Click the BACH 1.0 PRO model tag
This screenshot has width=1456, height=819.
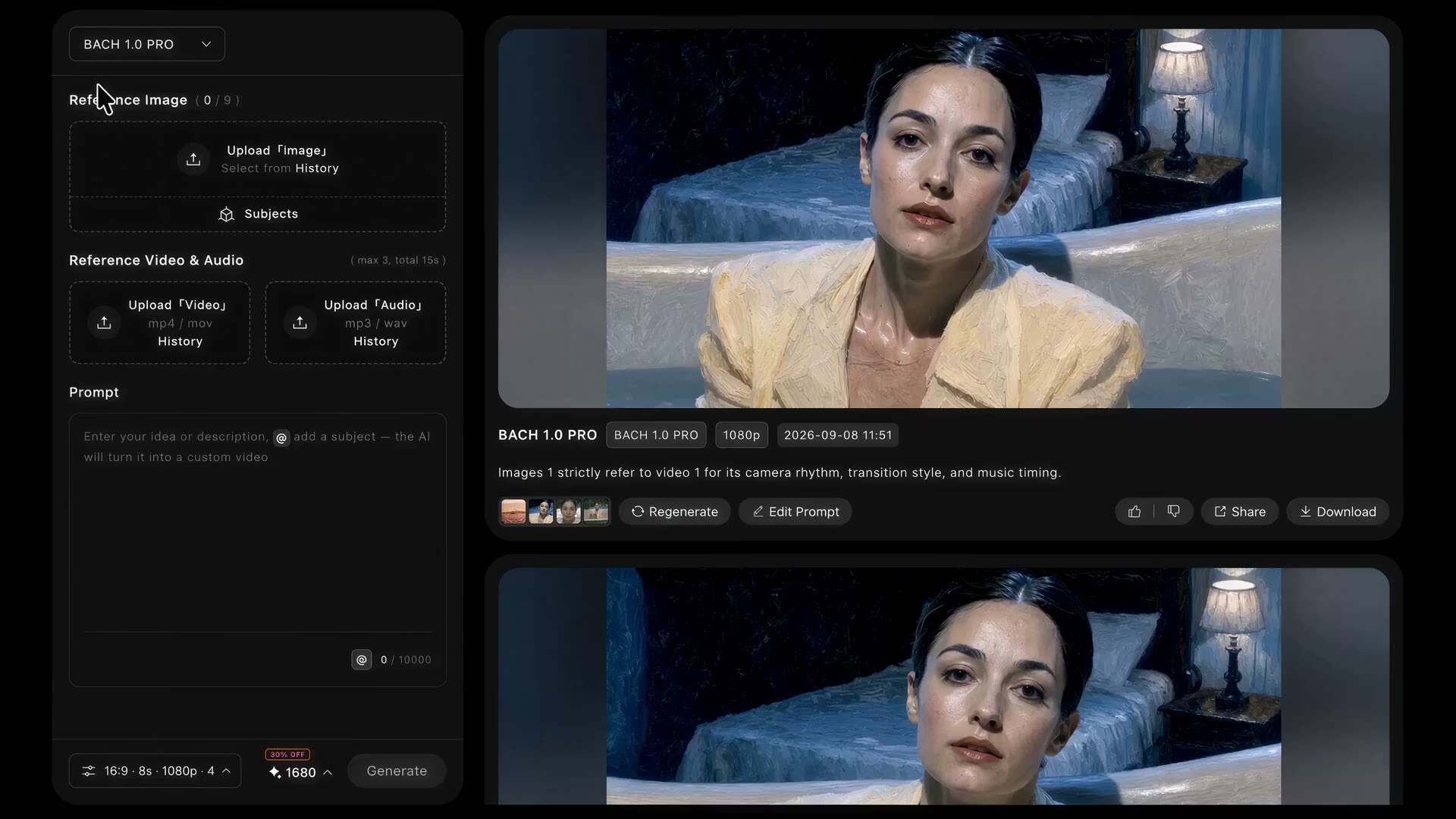tap(656, 435)
